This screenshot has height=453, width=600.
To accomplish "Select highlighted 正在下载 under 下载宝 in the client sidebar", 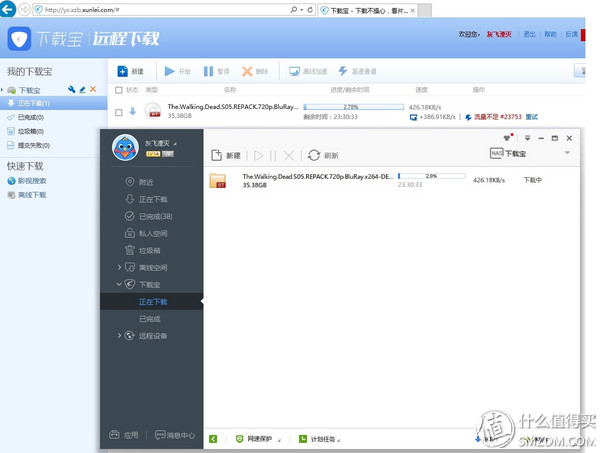I will (152, 302).
